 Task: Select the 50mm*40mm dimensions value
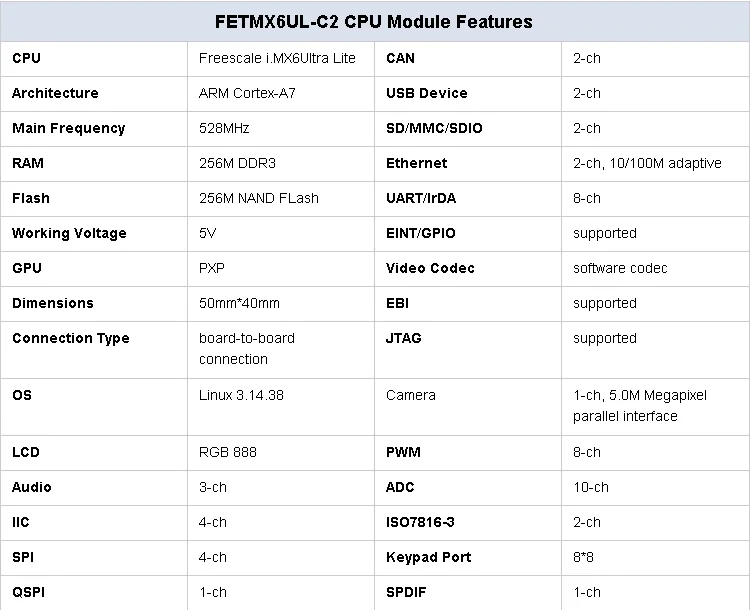coord(239,303)
